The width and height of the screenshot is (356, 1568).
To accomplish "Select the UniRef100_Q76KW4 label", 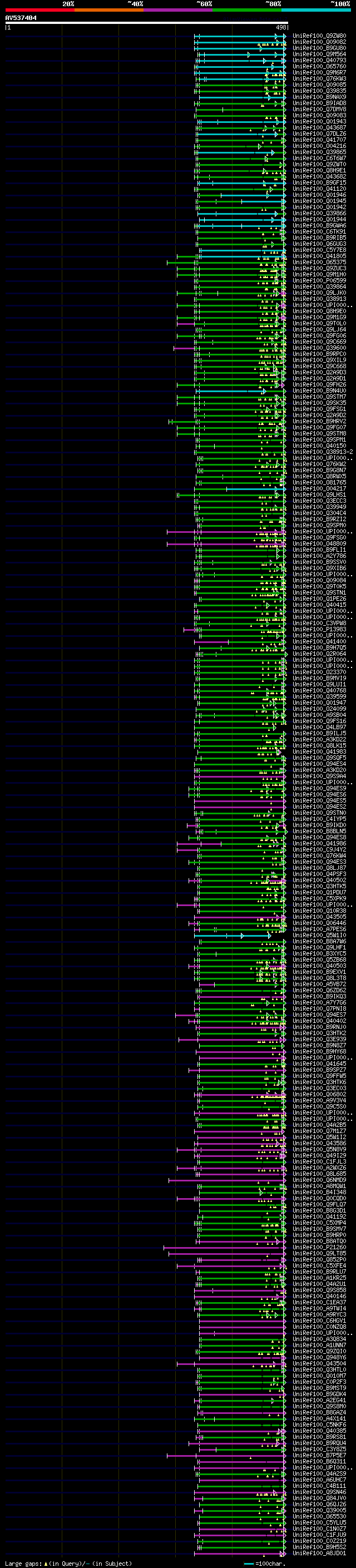I will (319, 855).
